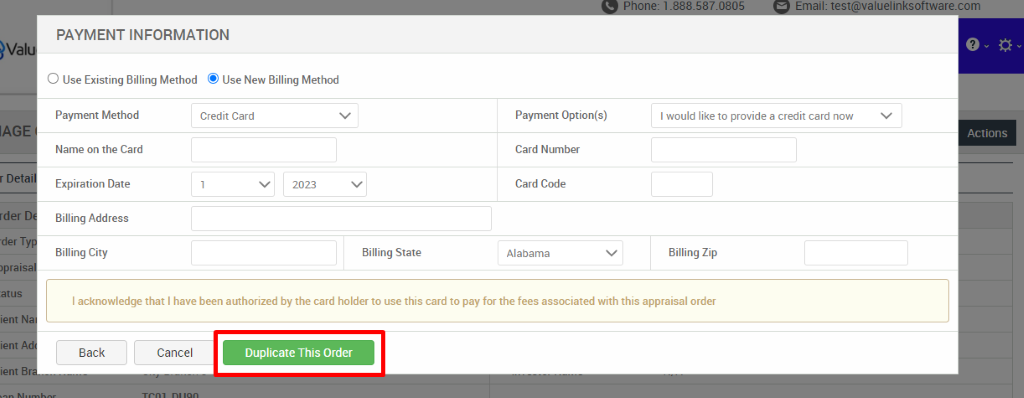This screenshot has width=1024, height=398.
Task: Click the Card Code input field
Action: tap(682, 184)
